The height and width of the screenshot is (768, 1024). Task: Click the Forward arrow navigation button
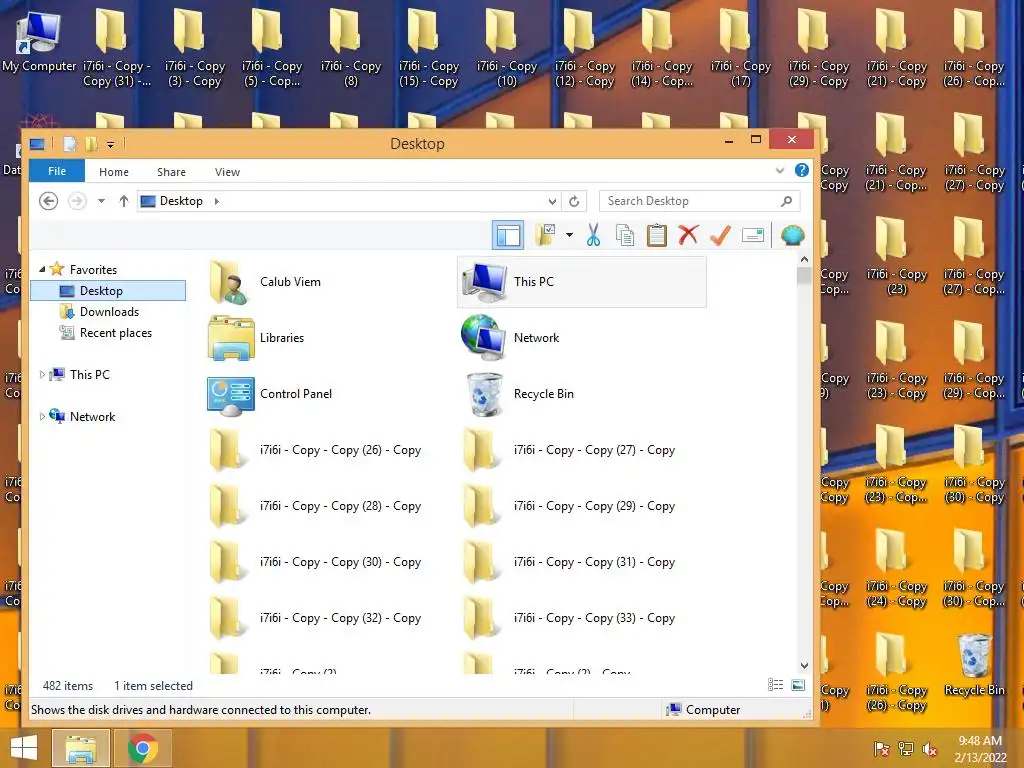pos(77,201)
